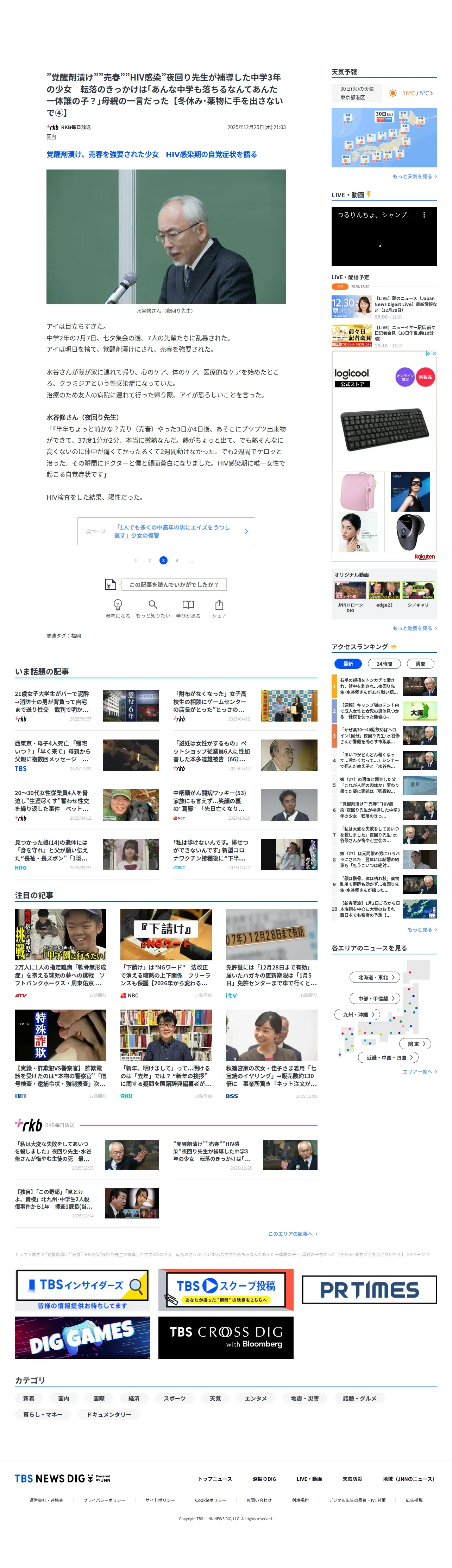Click the Japan weather map image
This screenshot has height=1568, width=452.
coord(384,137)
